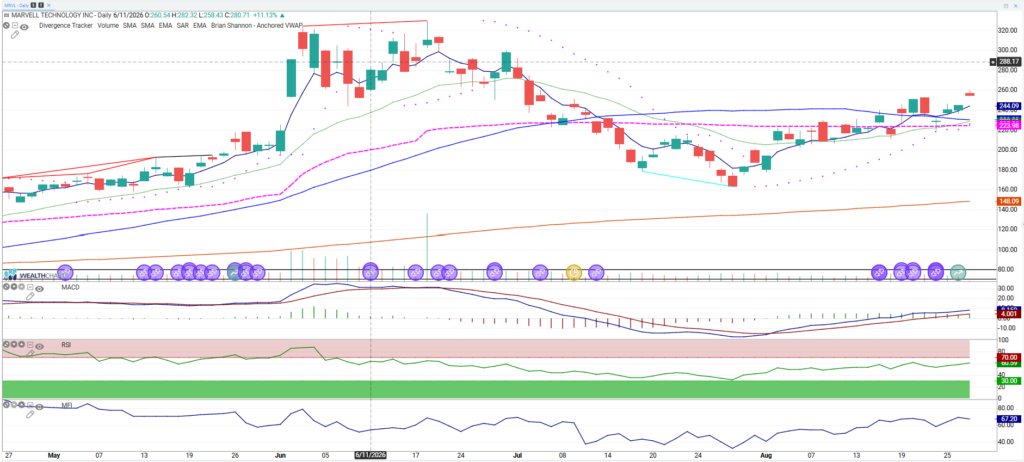Image resolution: width=1024 pixels, height=462 pixels.
Task: Open the SAR indicator label
Action: (183, 25)
